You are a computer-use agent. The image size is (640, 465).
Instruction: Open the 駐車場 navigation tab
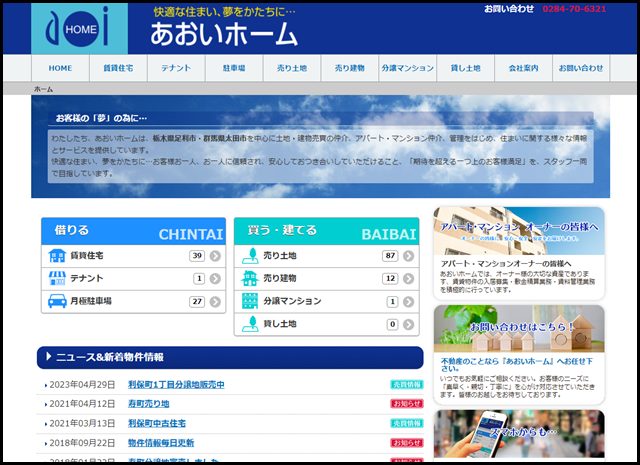pos(234,68)
